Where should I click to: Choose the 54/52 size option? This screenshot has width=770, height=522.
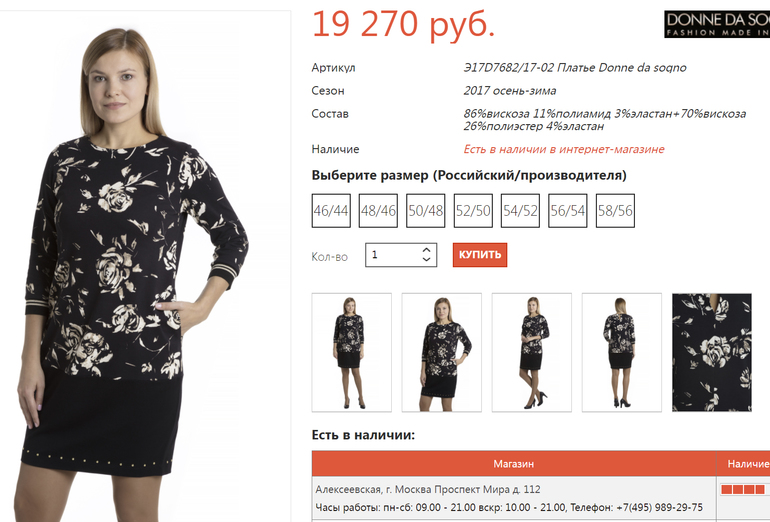520,211
